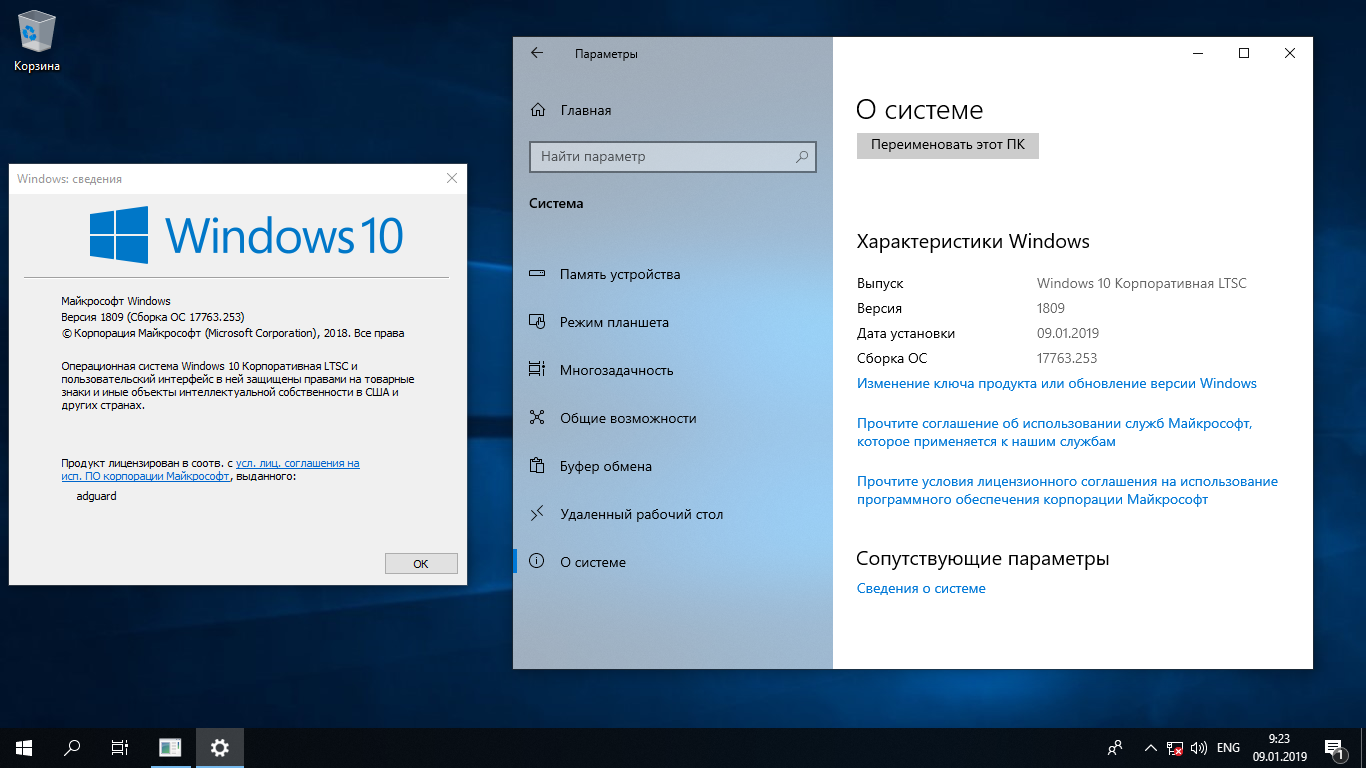Open Task View on the taskbar
This screenshot has height=768, width=1366.
pos(120,747)
